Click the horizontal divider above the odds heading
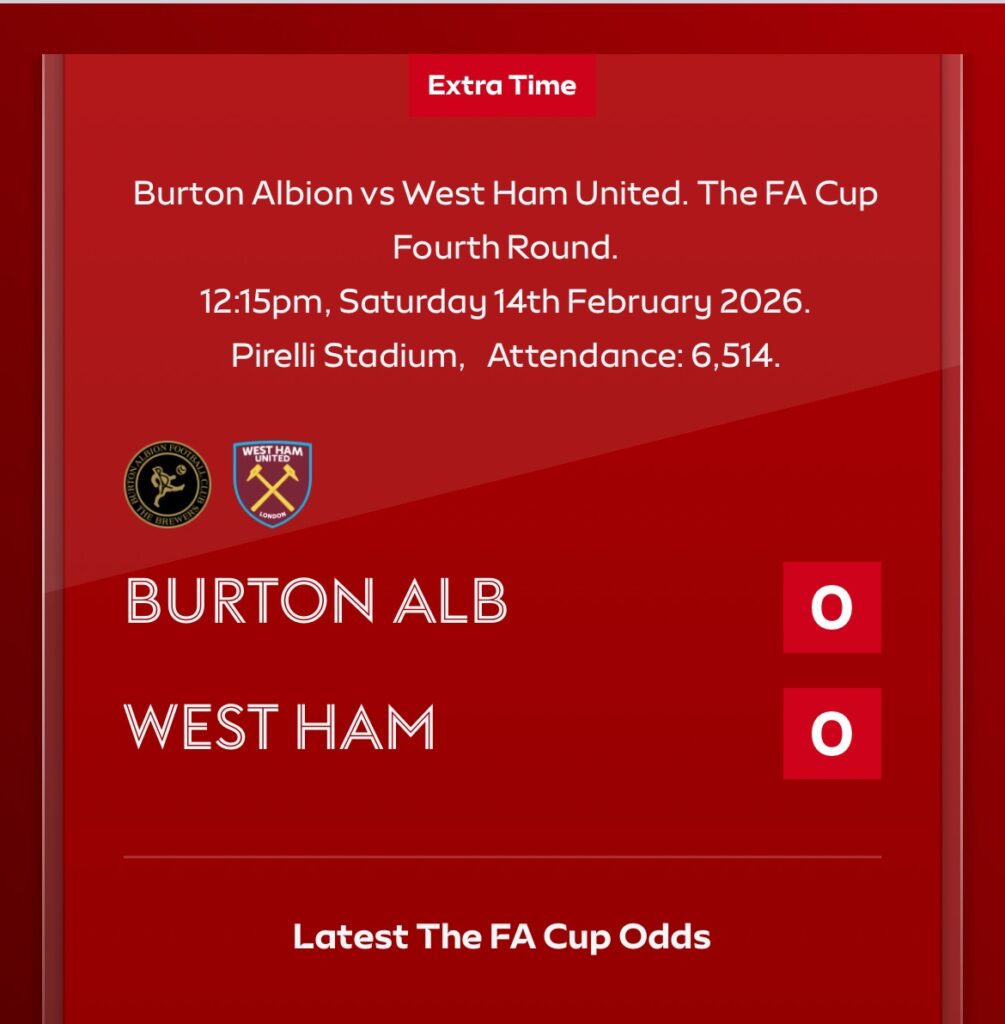This screenshot has height=1024, width=1005. coord(502,857)
